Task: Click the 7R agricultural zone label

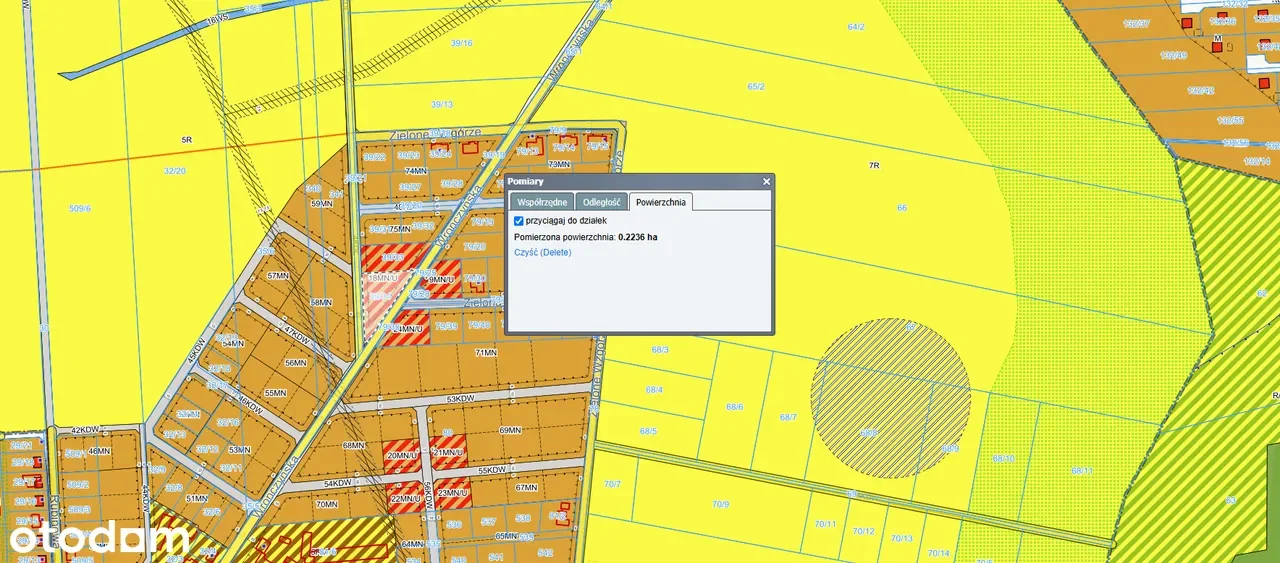Action: point(873,164)
